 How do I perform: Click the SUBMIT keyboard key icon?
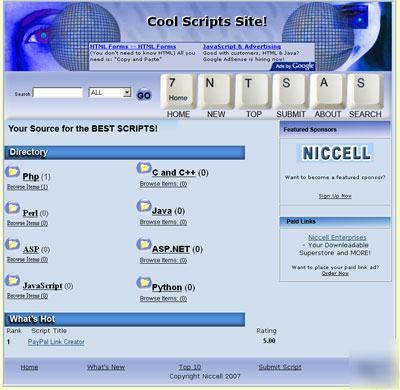point(291,91)
